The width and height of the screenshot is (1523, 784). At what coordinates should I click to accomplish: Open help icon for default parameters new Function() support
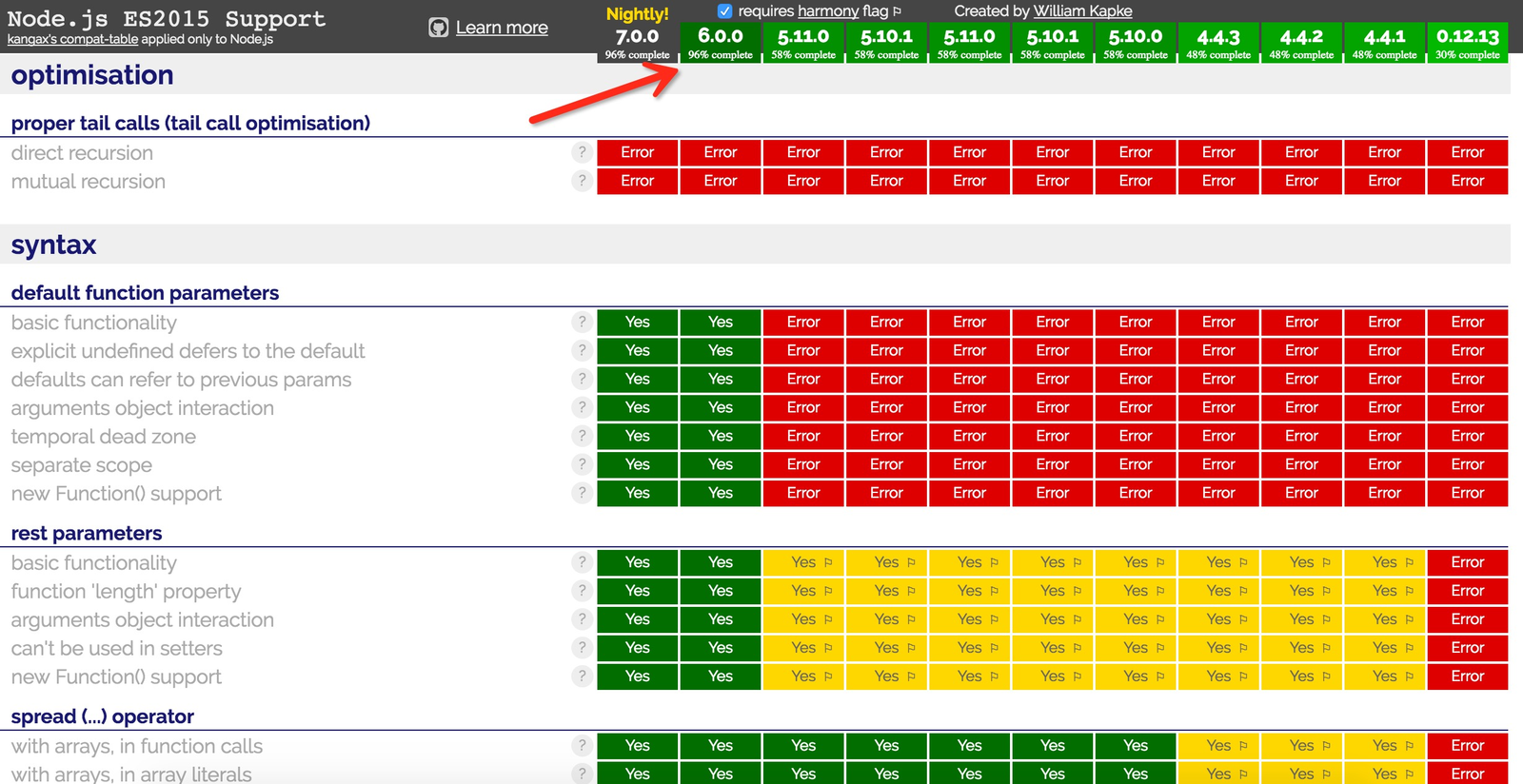pyautogui.click(x=582, y=493)
